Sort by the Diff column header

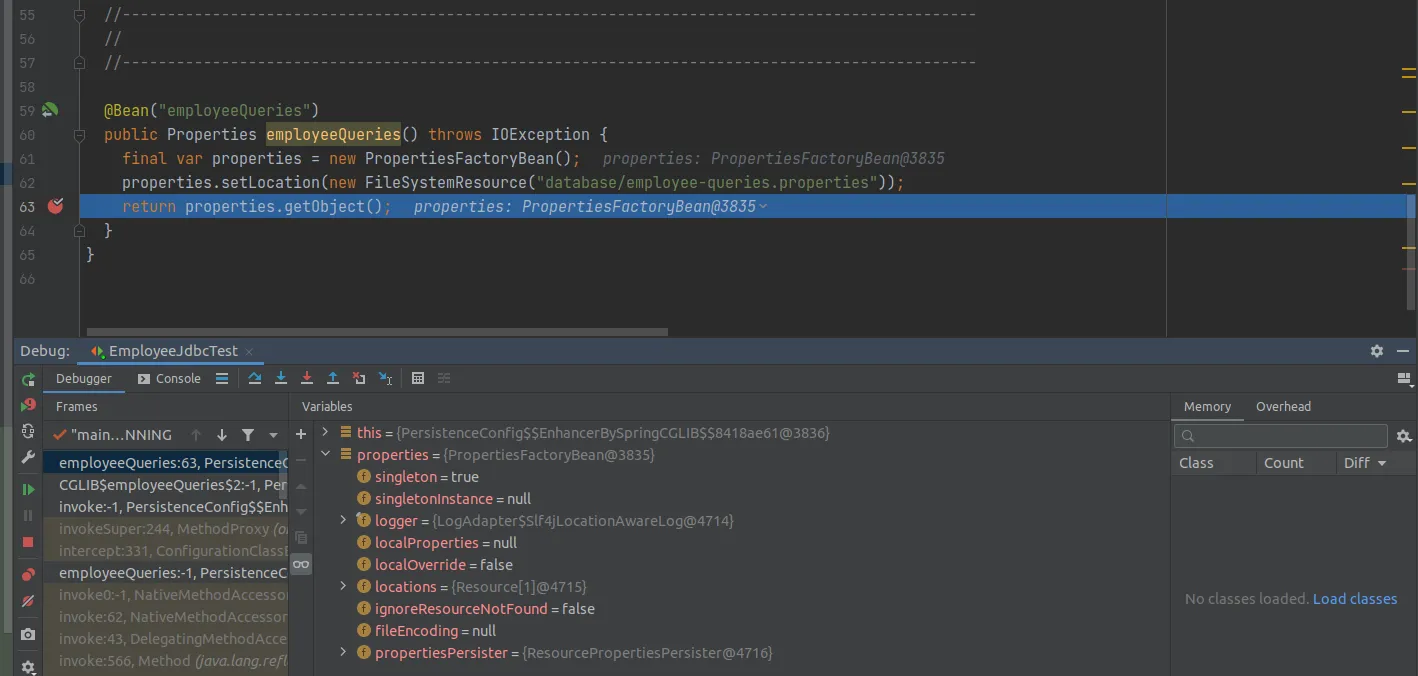pyautogui.click(x=1365, y=463)
